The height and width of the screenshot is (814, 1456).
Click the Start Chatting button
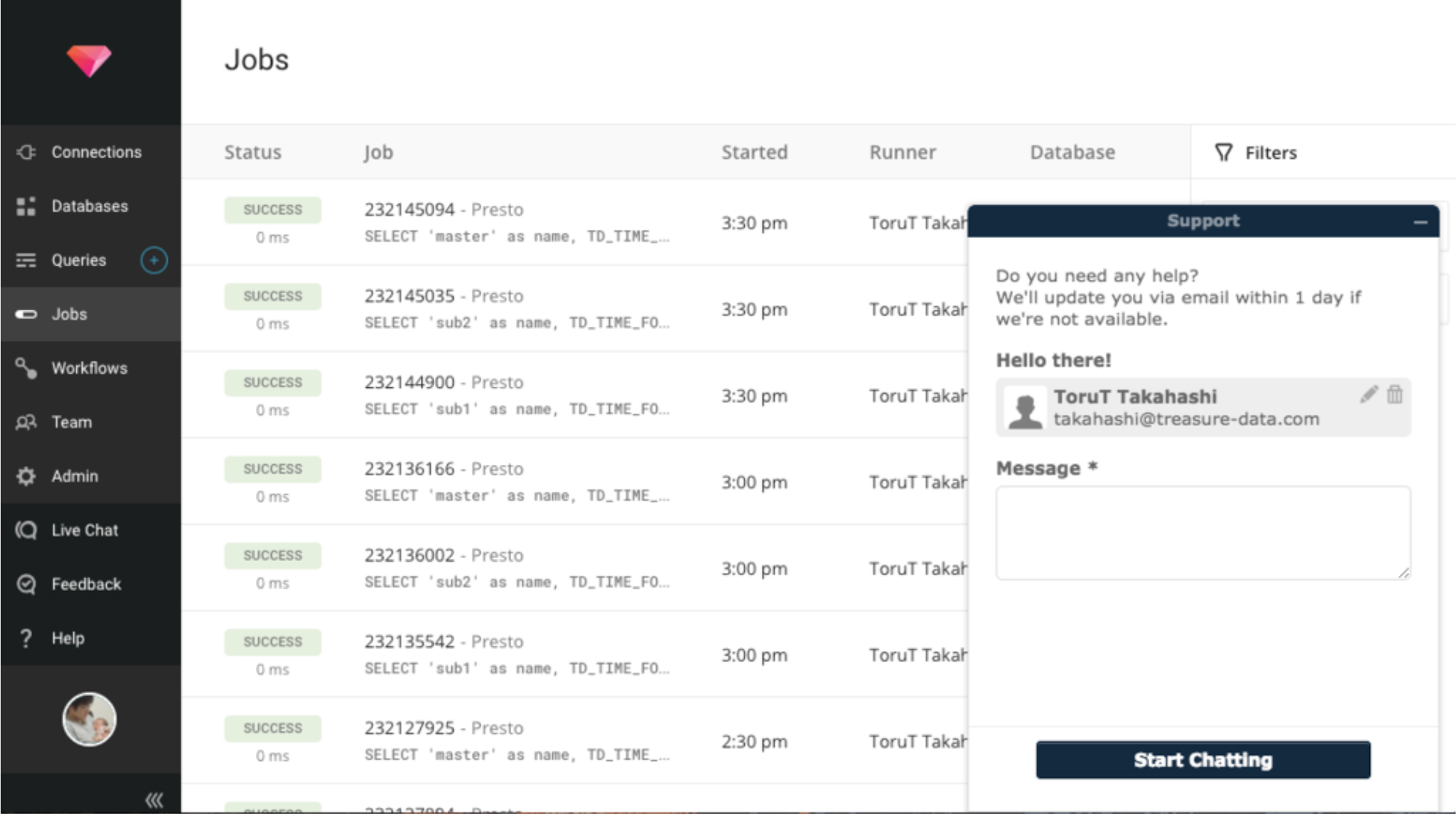pos(1203,760)
